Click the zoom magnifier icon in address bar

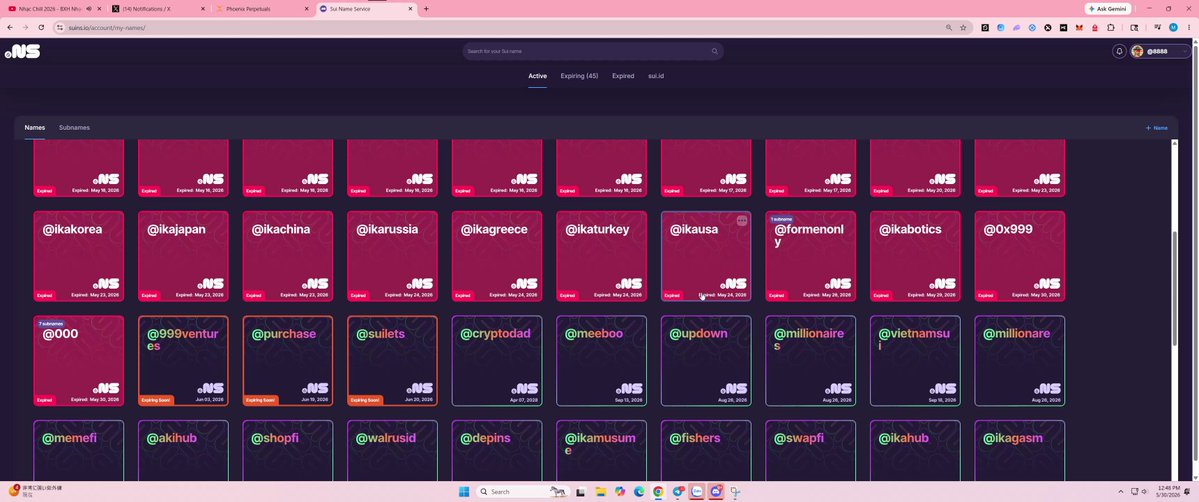[x=949, y=28]
